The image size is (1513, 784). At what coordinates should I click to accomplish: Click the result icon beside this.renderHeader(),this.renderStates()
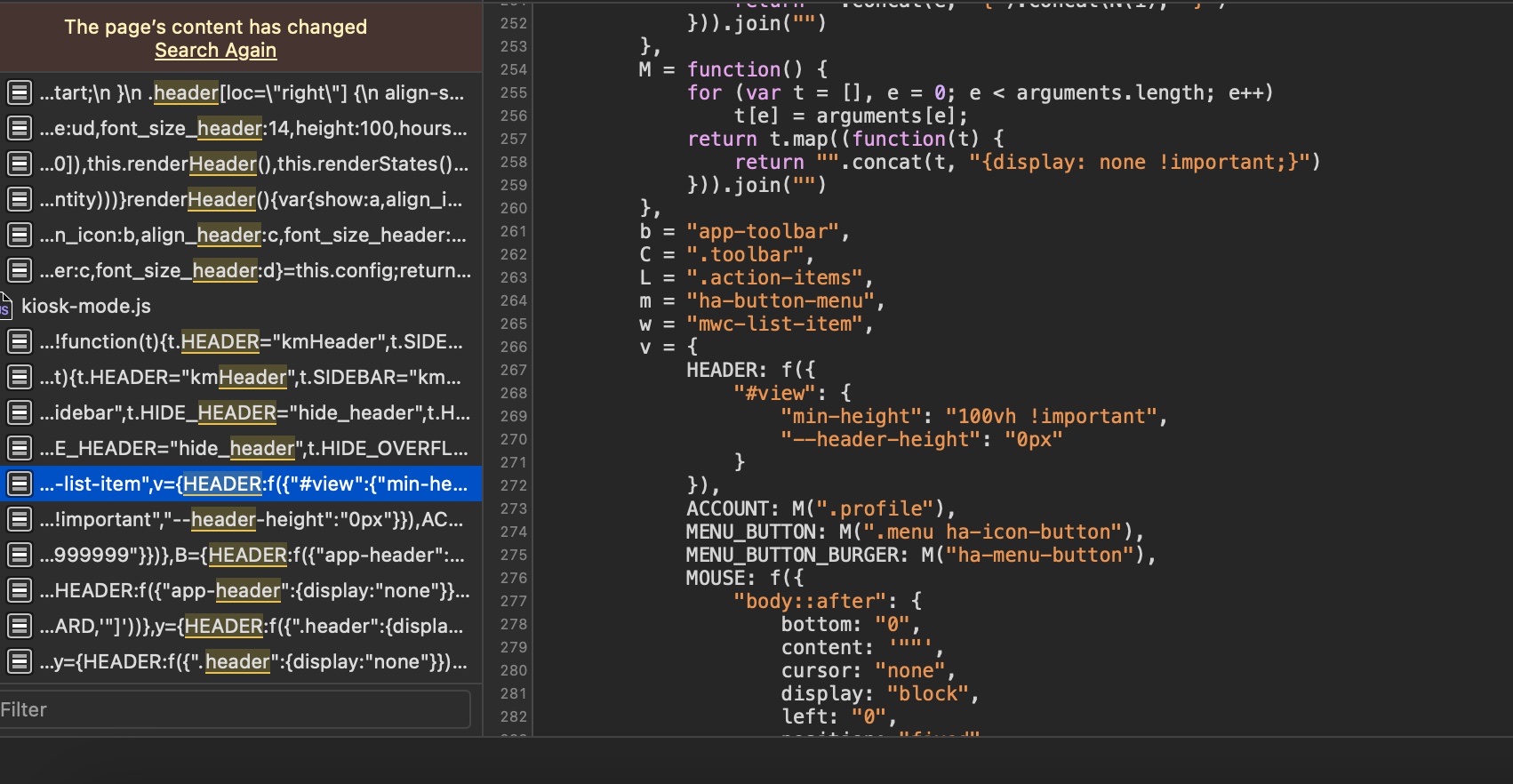coord(20,164)
